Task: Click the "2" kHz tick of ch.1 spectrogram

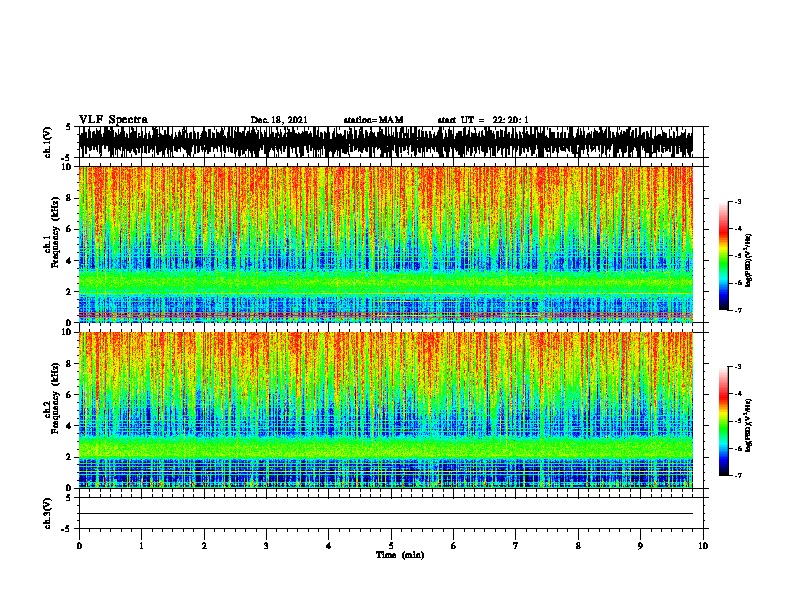Action: point(69,291)
